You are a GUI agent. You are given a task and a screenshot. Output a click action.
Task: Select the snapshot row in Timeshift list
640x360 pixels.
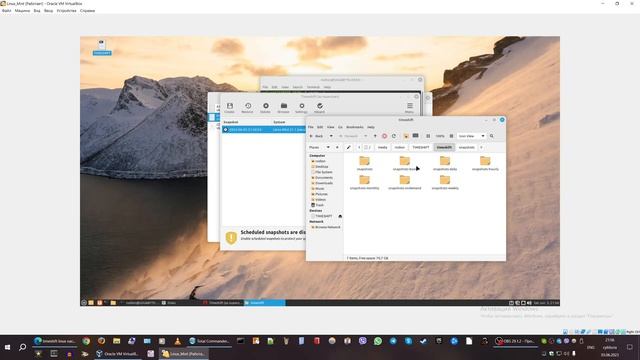264,129
